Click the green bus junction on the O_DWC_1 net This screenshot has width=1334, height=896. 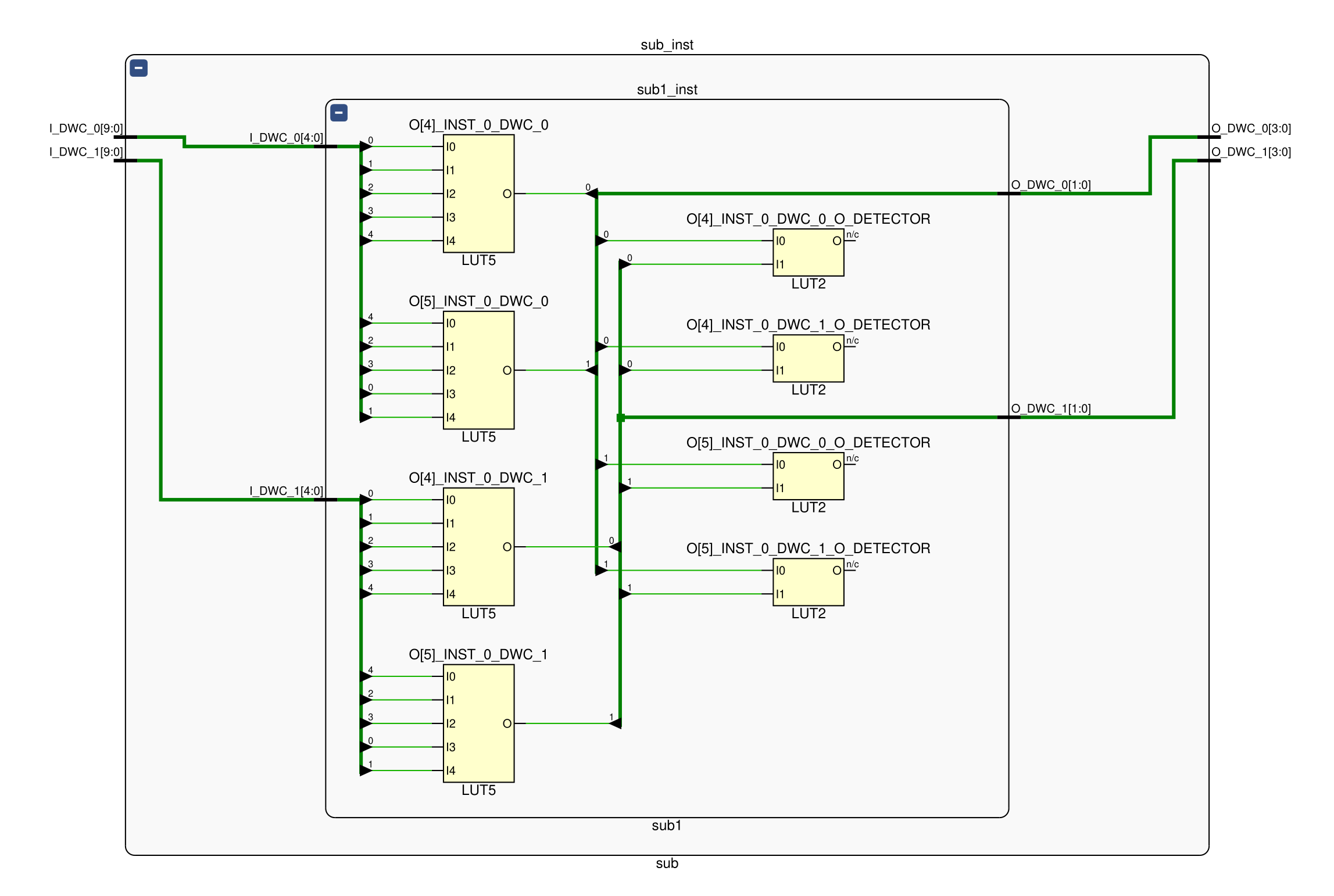pyautogui.click(x=621, y=417)
